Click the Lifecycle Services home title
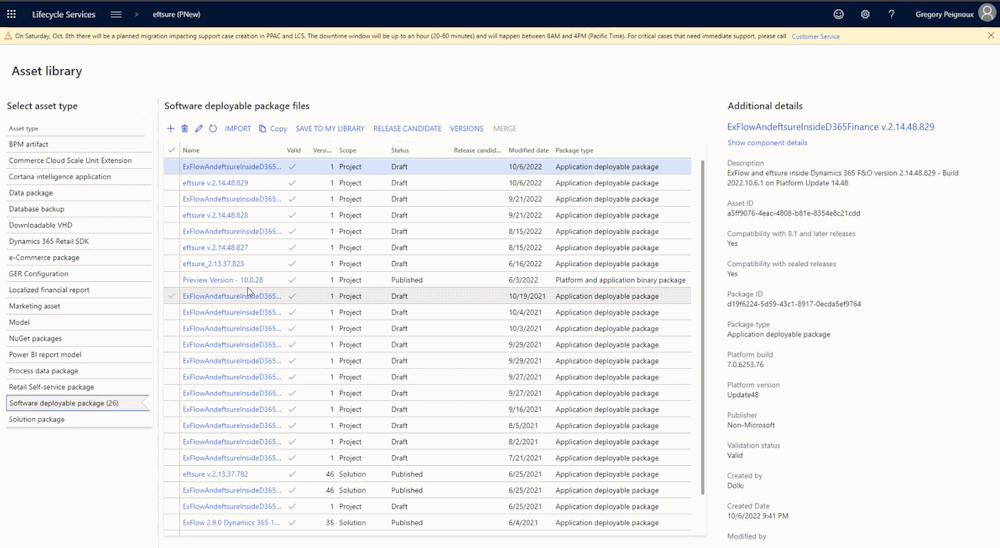The height and width of the screenshot is (548, 1000). (64, 14)
